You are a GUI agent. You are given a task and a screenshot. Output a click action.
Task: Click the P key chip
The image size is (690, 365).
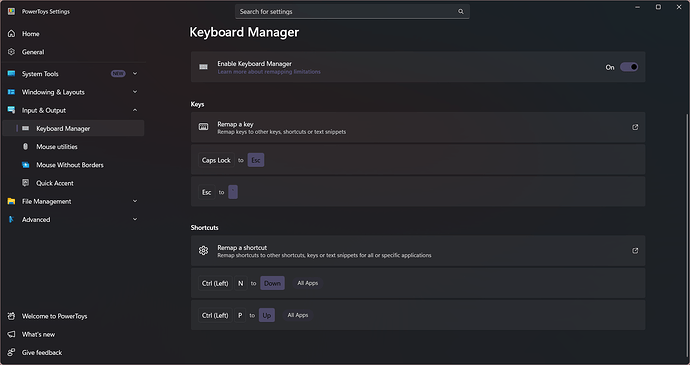[240, 315]
